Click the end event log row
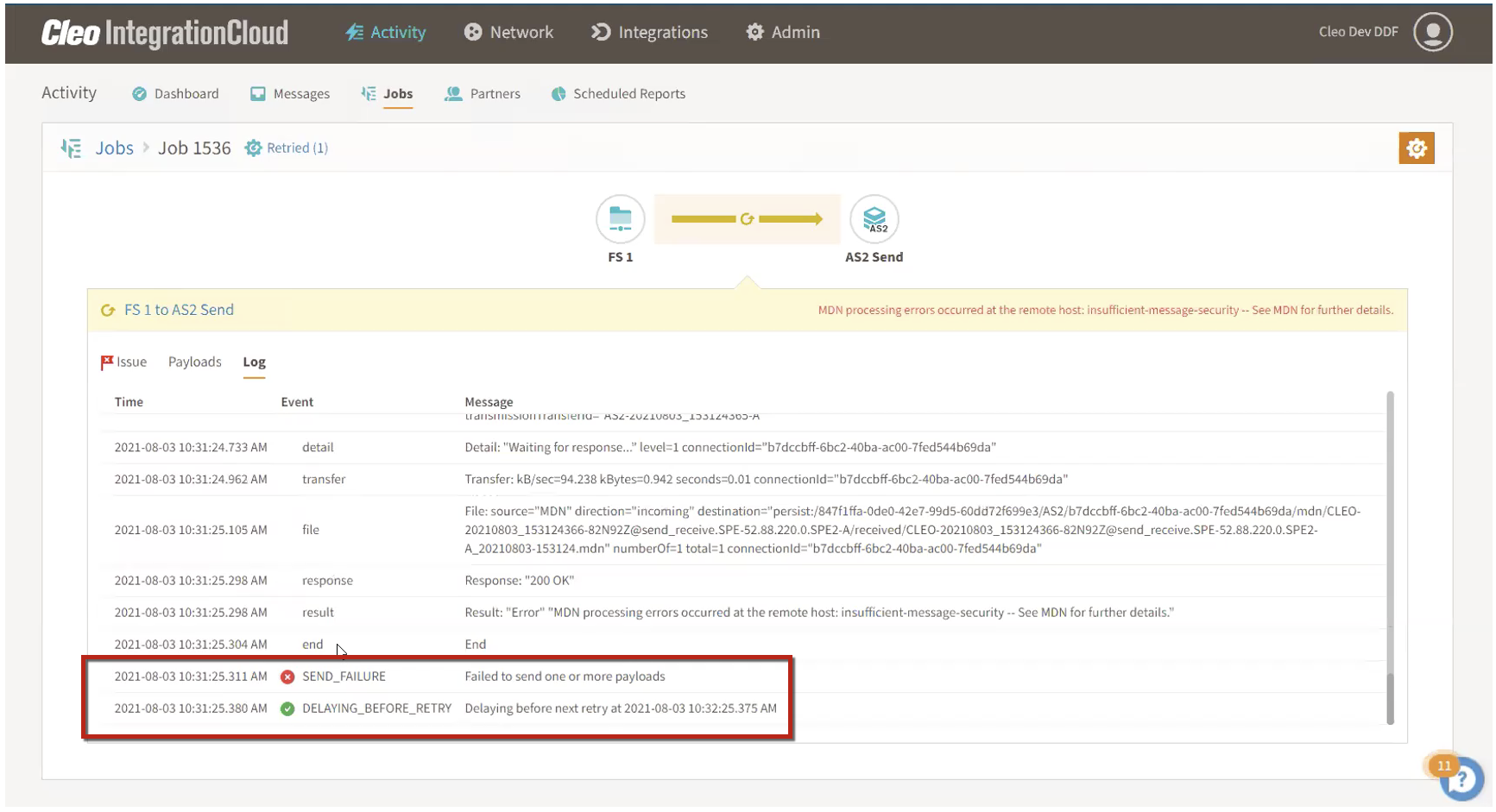 tap(742, 644)
